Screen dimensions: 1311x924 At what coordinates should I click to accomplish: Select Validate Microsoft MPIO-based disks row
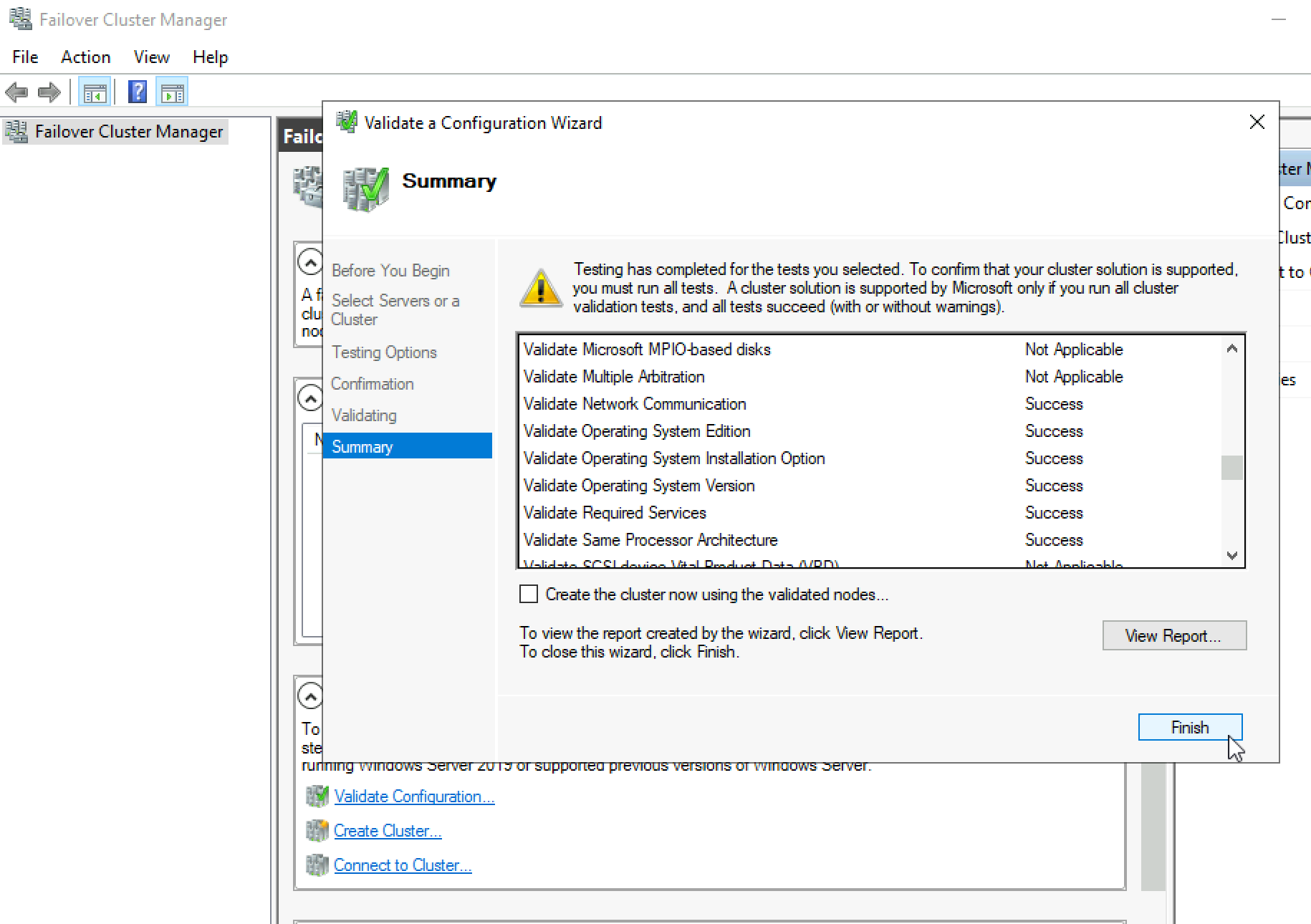pyautogui.click(x=870, y=350)
